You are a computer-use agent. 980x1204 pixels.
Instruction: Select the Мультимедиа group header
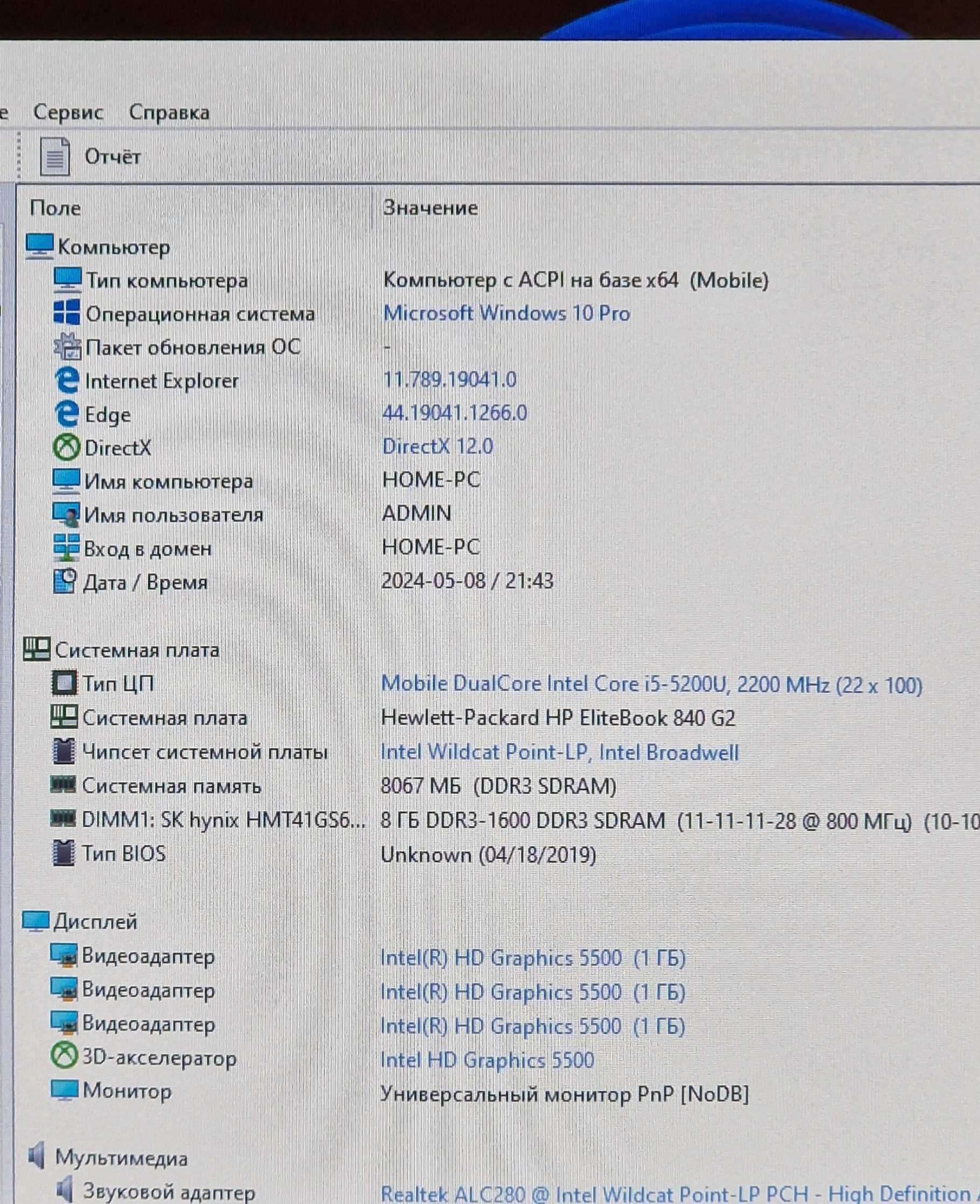(x=121, y=1158)
